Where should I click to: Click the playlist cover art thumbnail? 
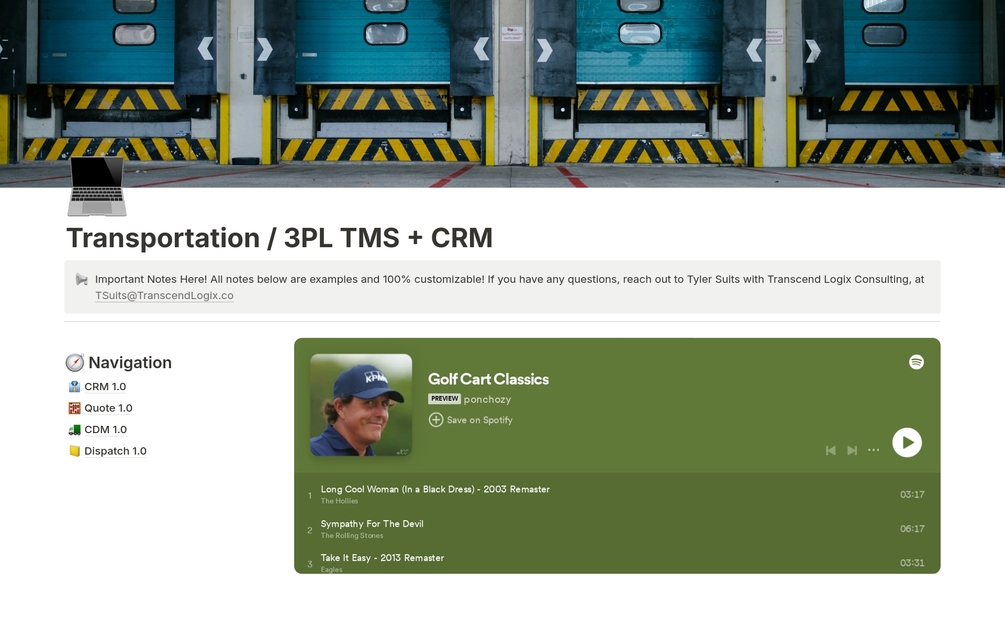(361, 405)
